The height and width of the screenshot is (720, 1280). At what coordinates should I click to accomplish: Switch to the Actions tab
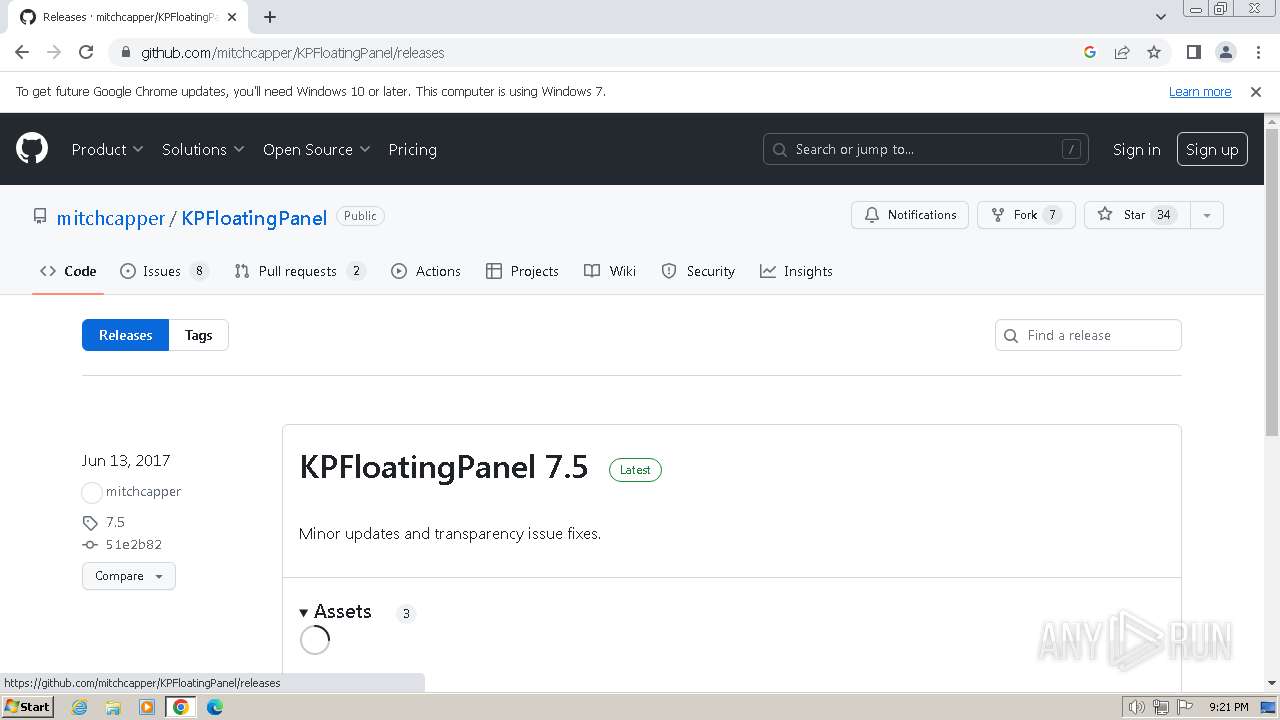[x=426, y=271]
